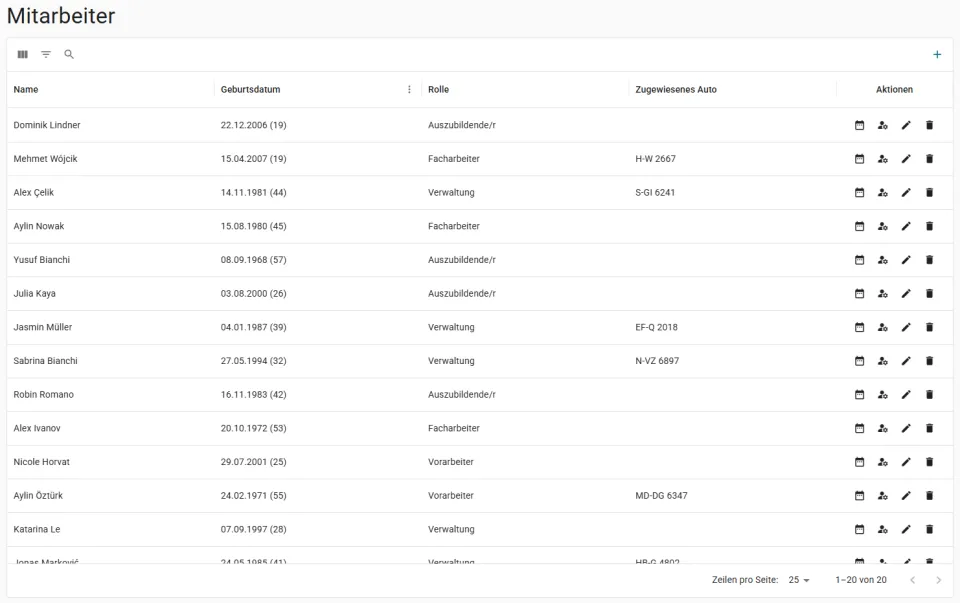The image size is (960, 603).
Task: Go to the previous page arrow
Action: coord(912,580)
